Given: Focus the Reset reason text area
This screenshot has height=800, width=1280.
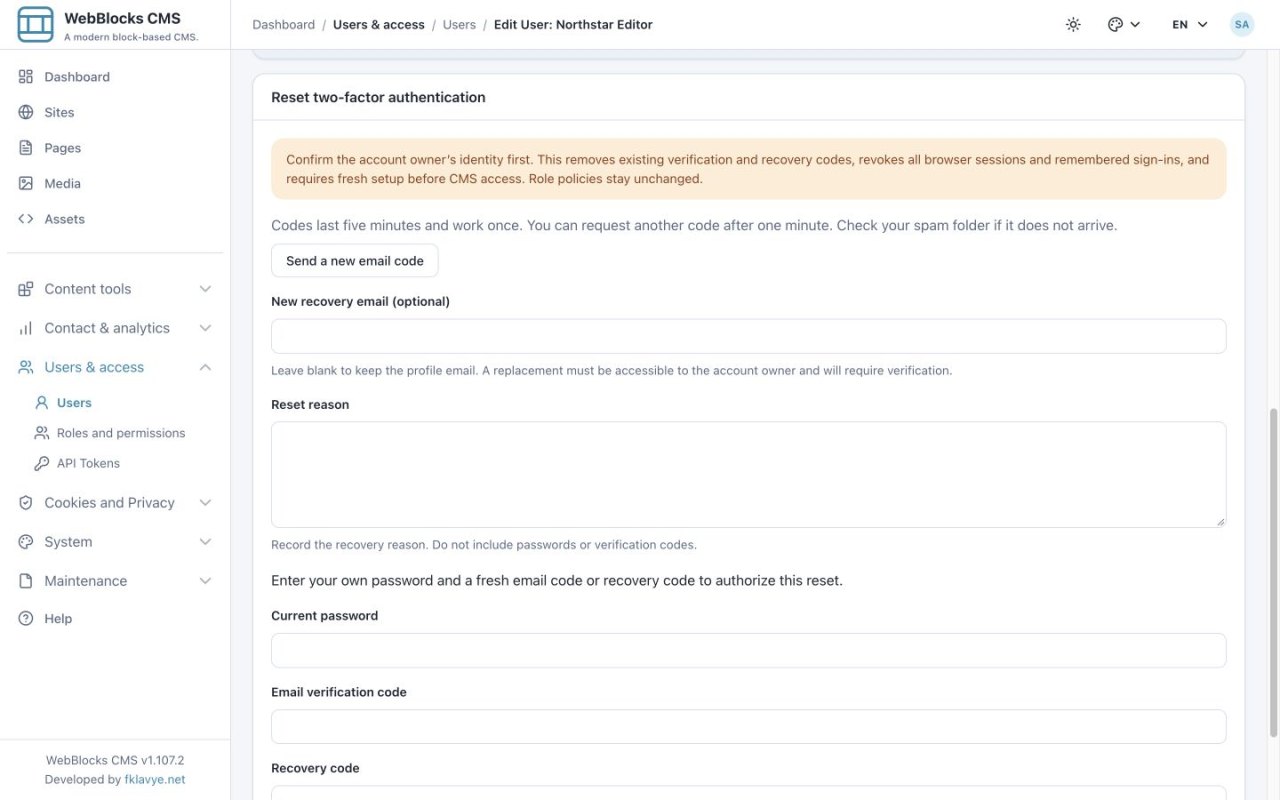Looking at the screenshot, I should click(748, 475).
